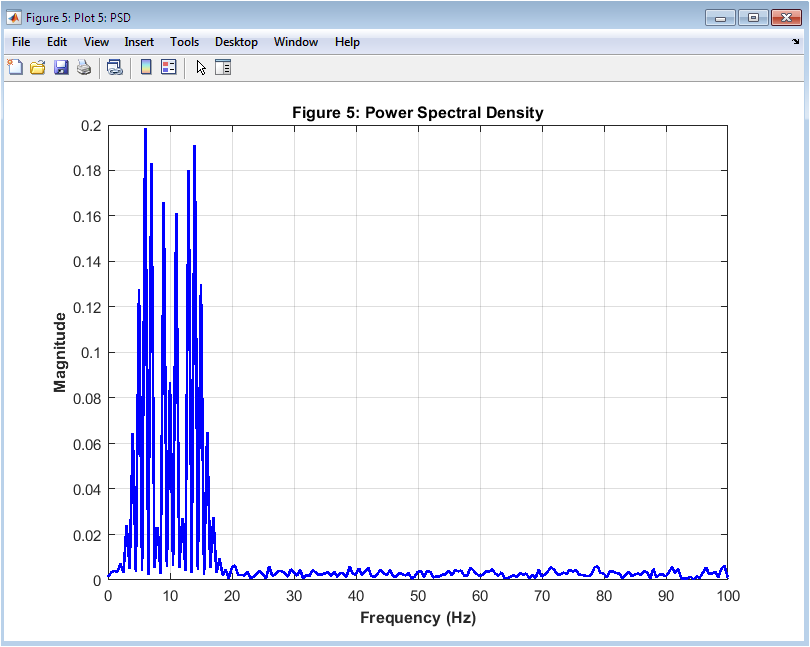Select the 'Power Spectral Density' plot title
This screenshot has height=647, width=810.
click(x=417, y=112)
